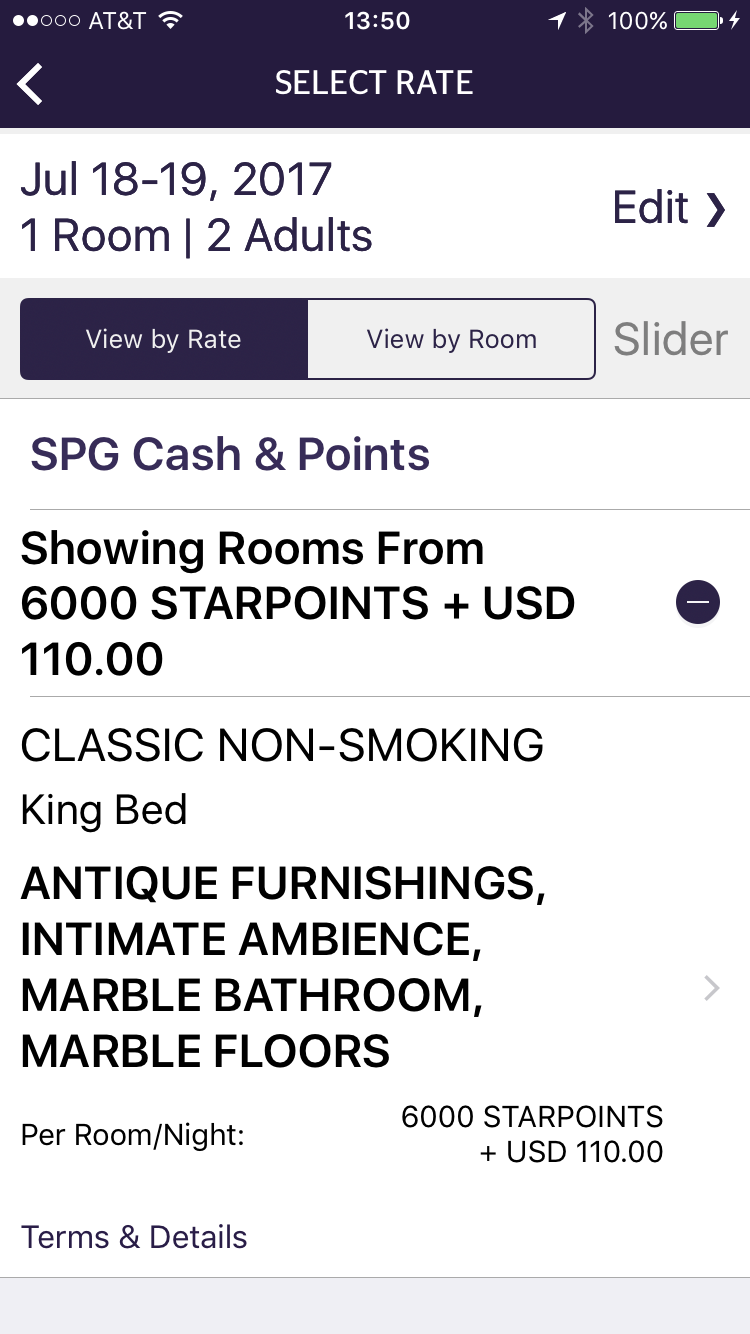This screenshot has width=750, height=1334.
Task: Tap the King Bed label
Action: click(x=104, y=810)
